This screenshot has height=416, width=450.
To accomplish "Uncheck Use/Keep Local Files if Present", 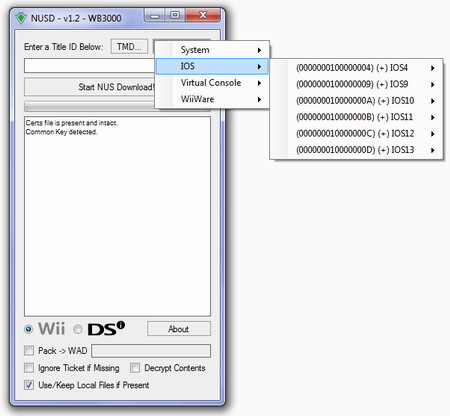I will (29, 385).
